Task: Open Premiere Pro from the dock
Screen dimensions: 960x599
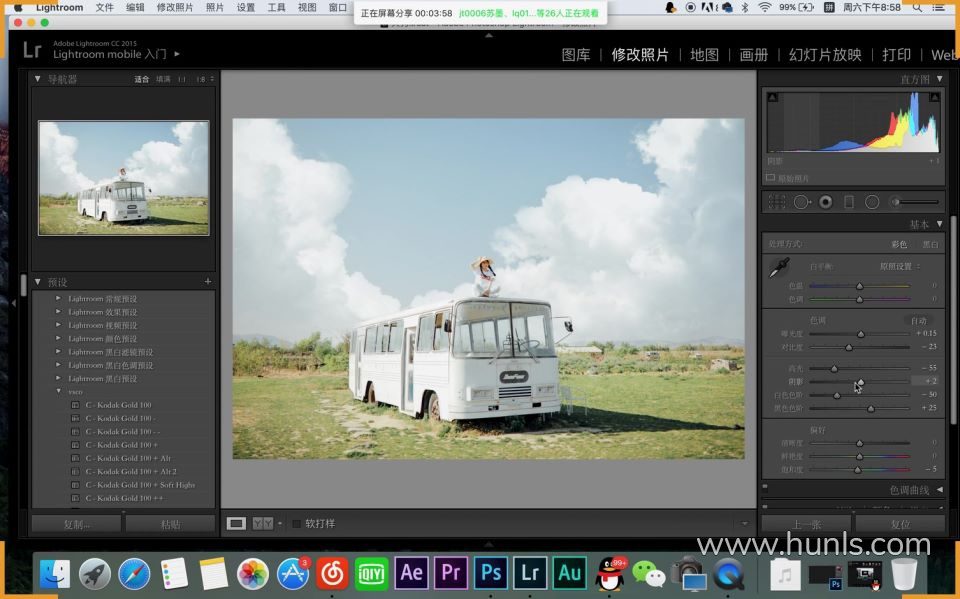Action: point(451,573)
